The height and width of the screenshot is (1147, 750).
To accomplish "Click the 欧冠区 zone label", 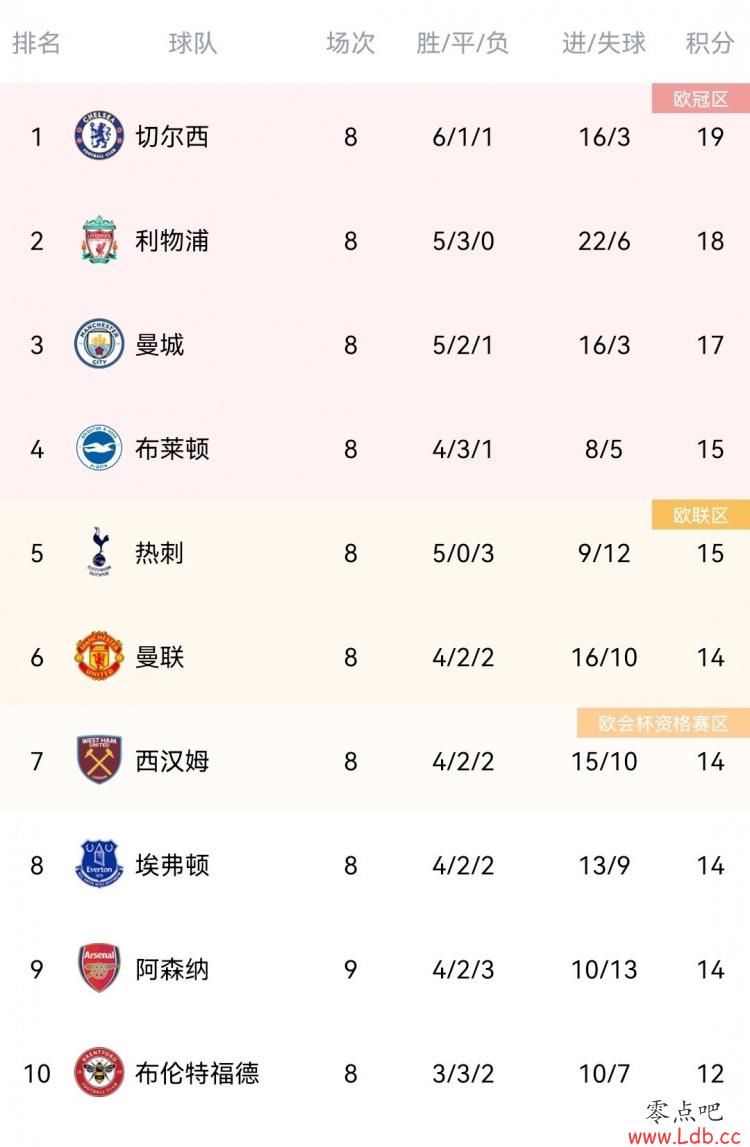I will click(x=701, y=99).
